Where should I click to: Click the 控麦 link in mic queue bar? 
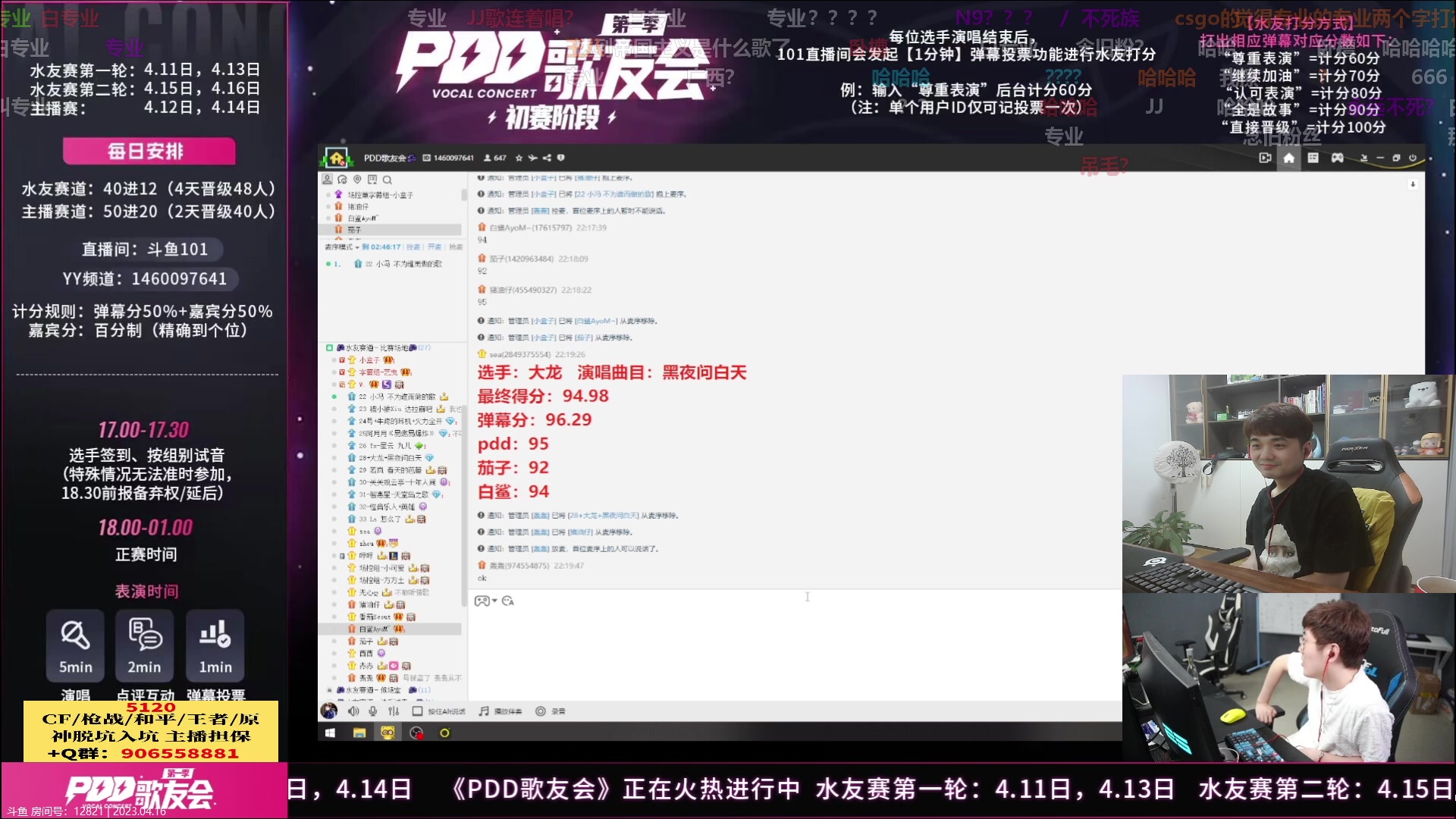[413, 246]
